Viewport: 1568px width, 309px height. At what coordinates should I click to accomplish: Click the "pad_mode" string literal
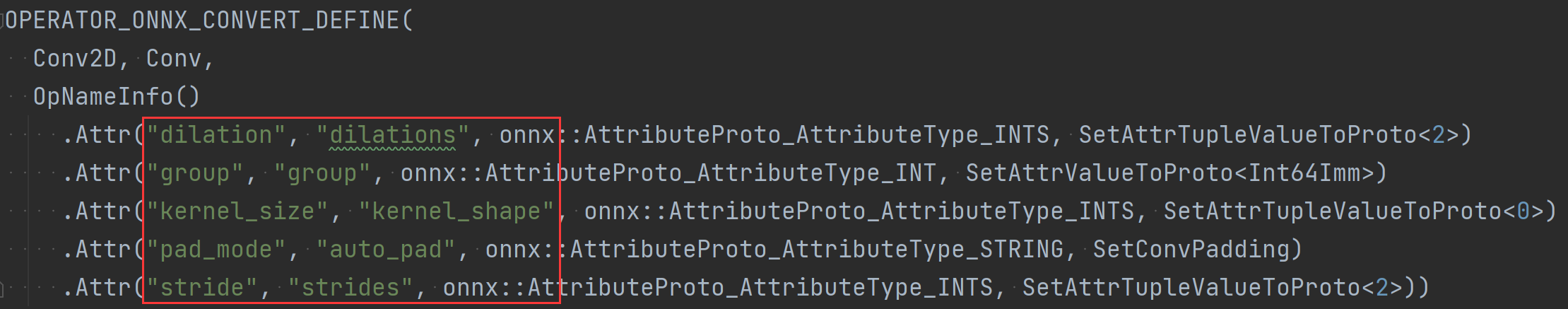(x=216, y=250)
